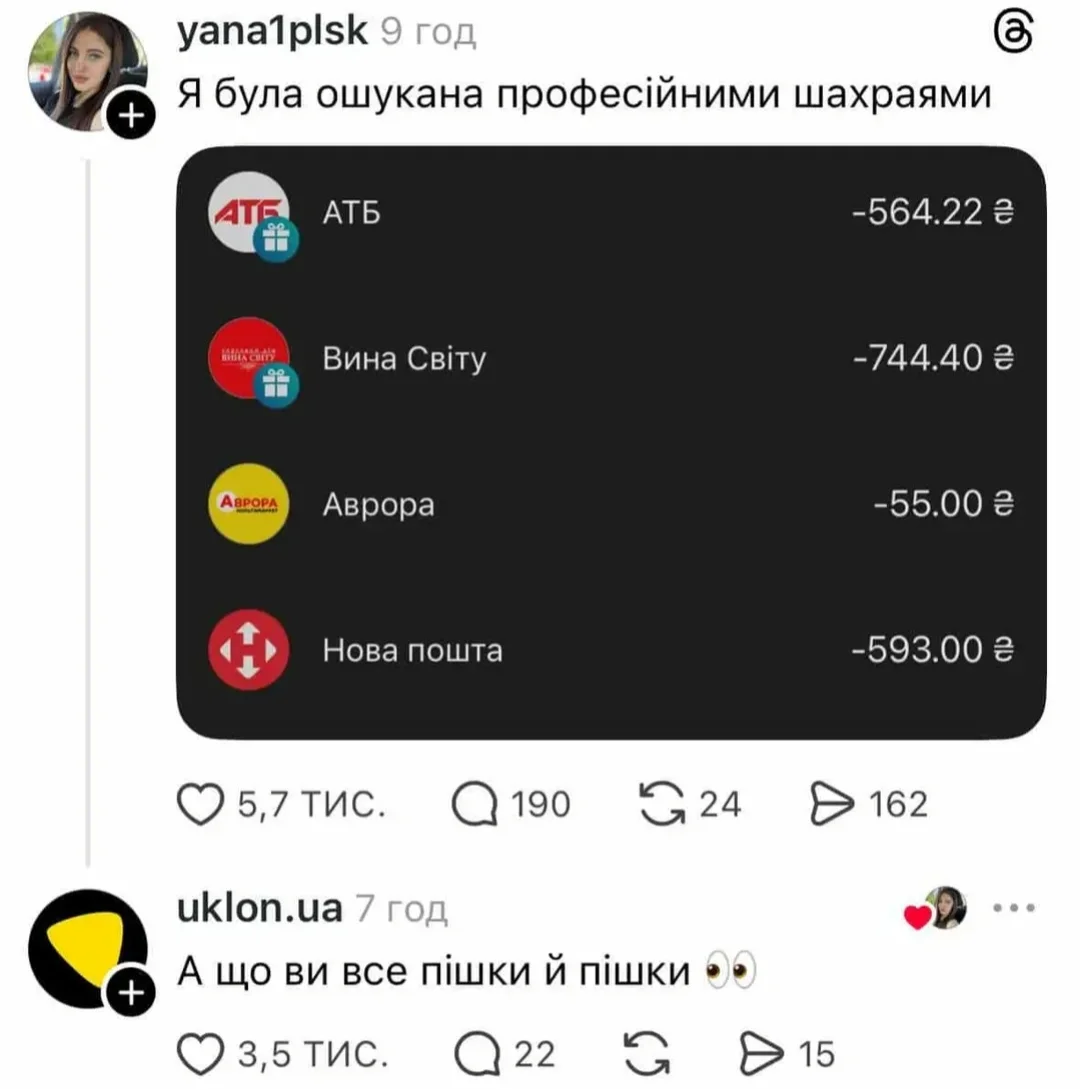This screenshot has width=1080, height=1089.
Task: Repost the yana1plsk post
Action: point(662,804)
